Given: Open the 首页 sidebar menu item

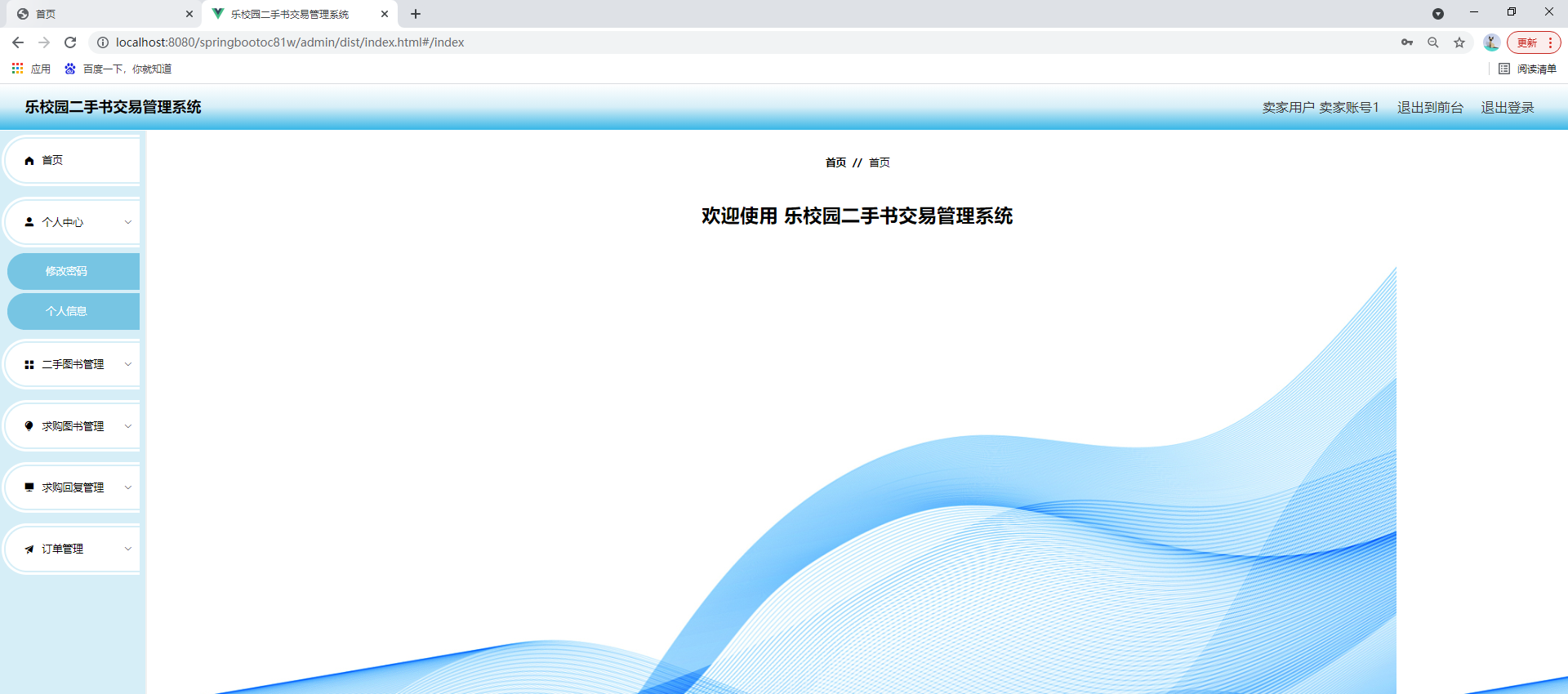Looking at the screenshot, I should (73, 161).
